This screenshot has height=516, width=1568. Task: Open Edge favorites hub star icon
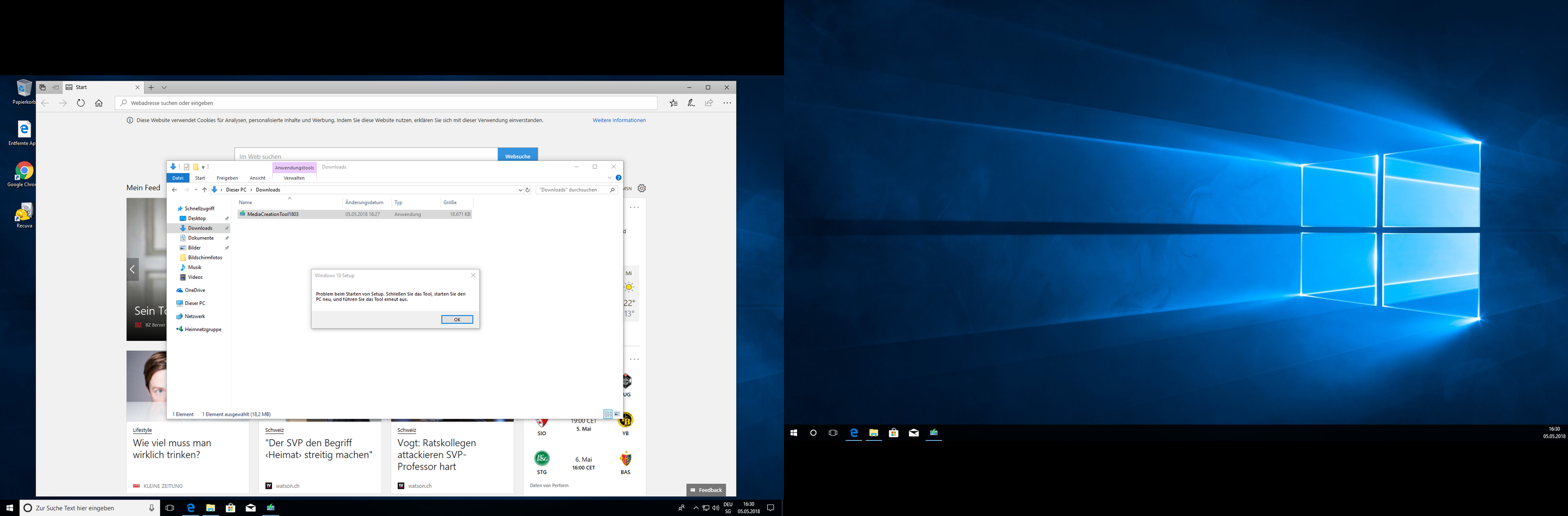click(673, 103)
